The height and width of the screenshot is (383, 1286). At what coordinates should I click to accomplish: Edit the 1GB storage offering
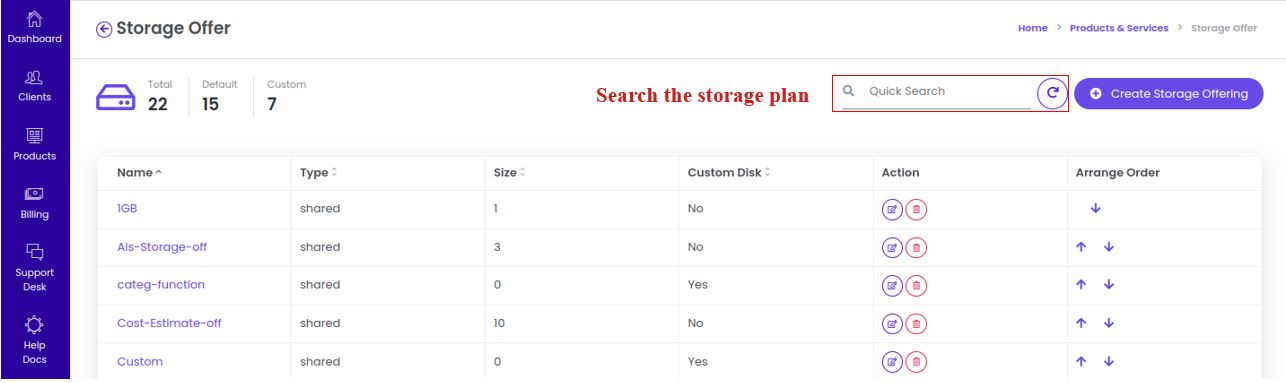[892, 209]
